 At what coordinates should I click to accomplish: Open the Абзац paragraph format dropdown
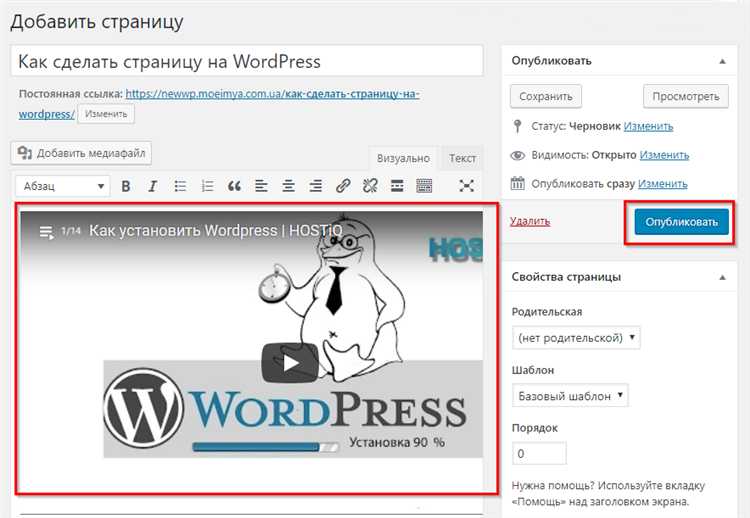coord(62,186)
